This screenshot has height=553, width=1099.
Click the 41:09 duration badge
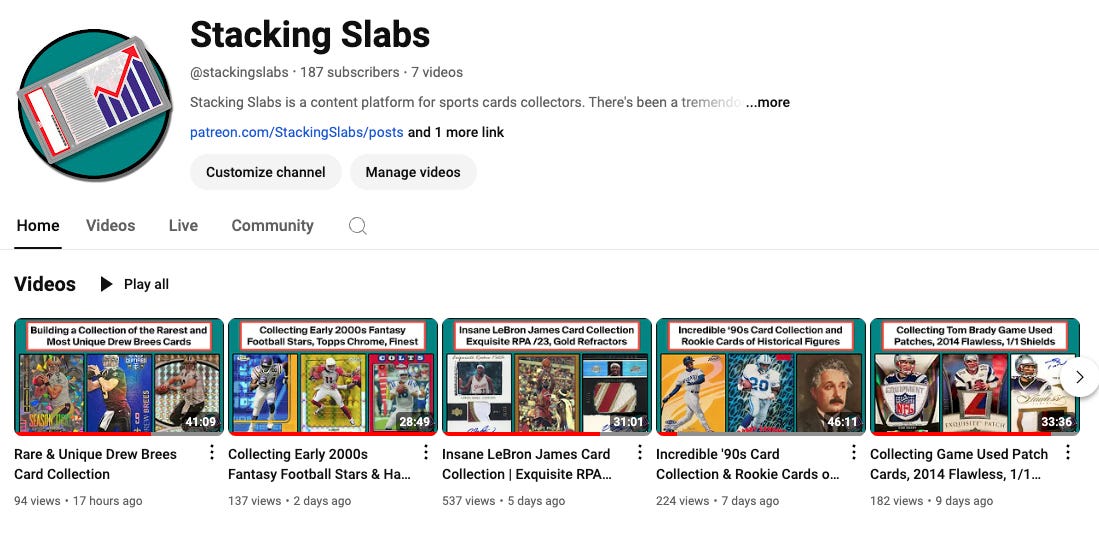click(200, 422)
